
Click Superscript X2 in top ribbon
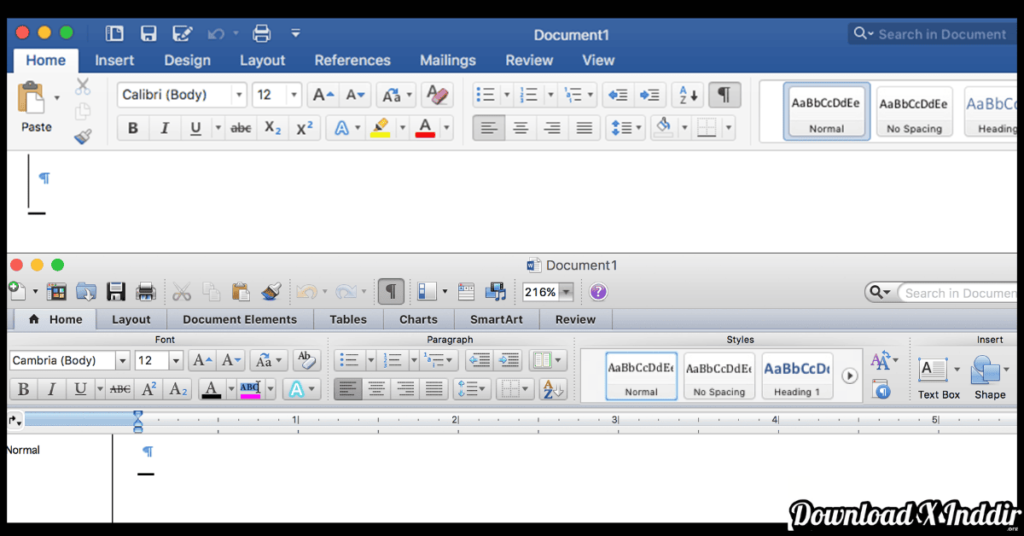pyautogui.click(x=304, y=128)
